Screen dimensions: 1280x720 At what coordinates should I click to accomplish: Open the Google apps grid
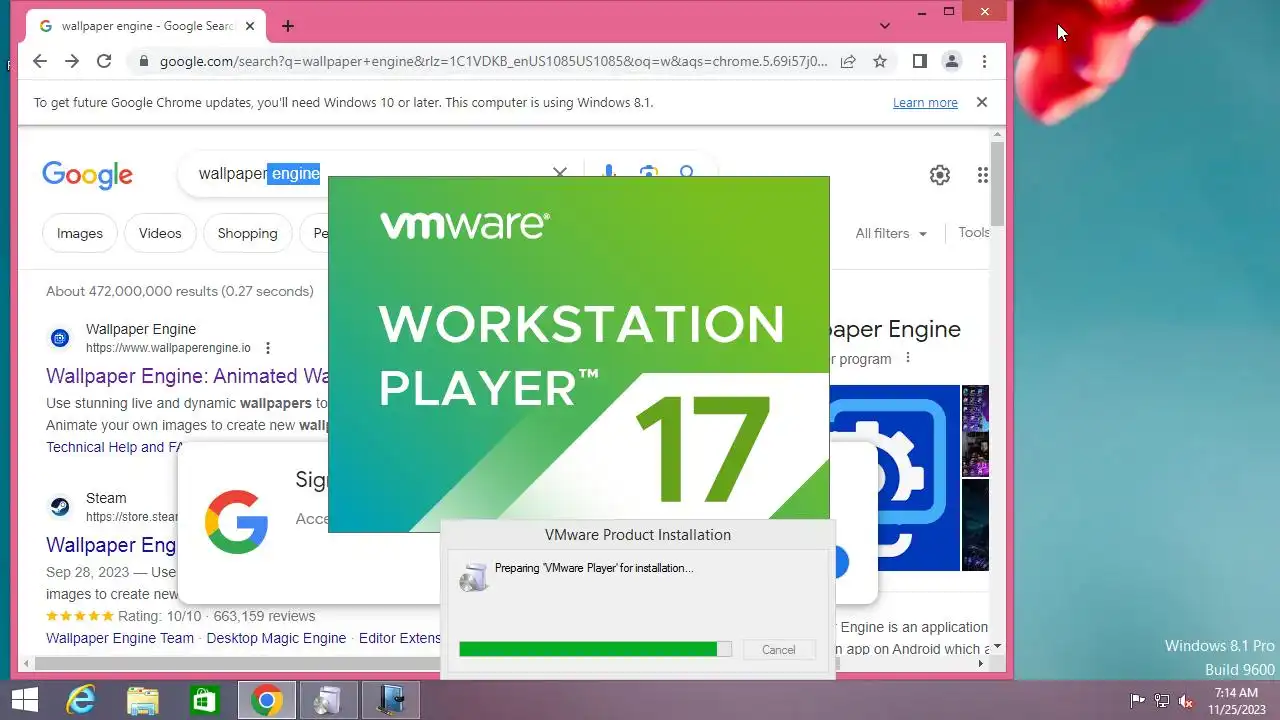pos(982,175)
